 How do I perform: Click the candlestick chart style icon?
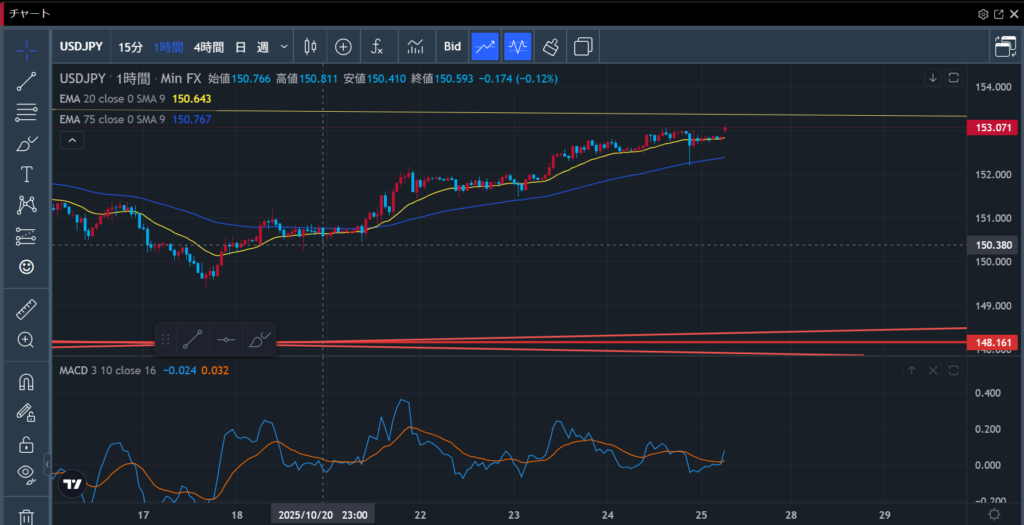coord(310,46)
